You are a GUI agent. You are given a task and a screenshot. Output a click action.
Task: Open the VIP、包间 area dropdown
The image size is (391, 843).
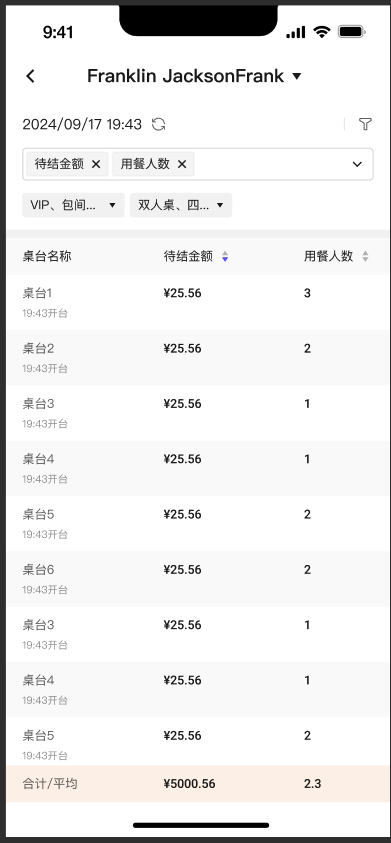pyautogui.click(x=73, y=205)
